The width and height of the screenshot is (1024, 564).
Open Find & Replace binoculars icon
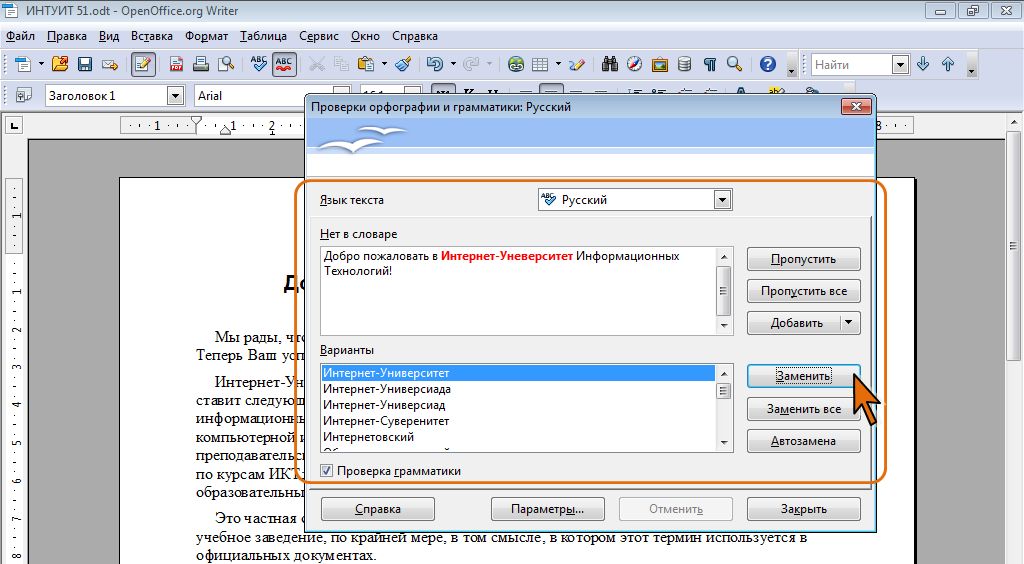pos(610,64)
